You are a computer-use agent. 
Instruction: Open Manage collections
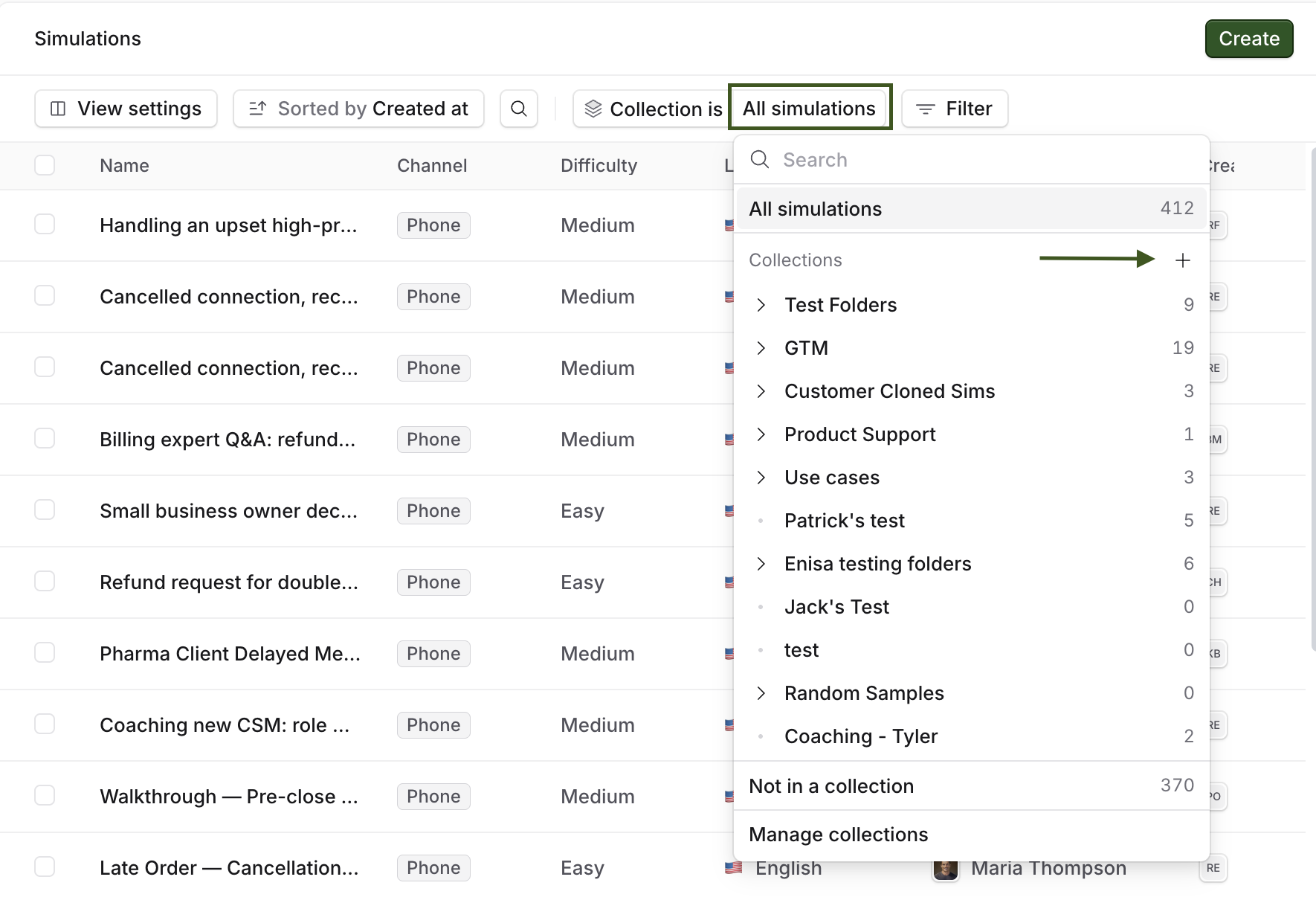[x=971, y=835]
